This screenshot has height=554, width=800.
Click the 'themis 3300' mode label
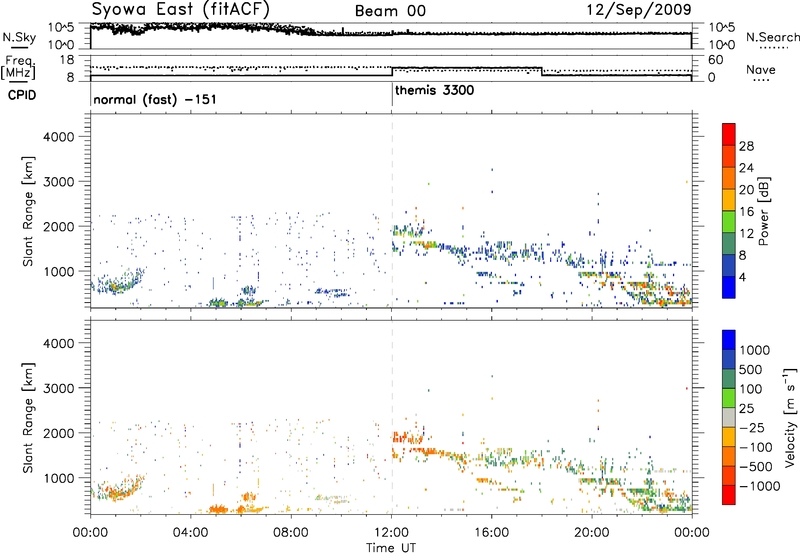[435, 90]
